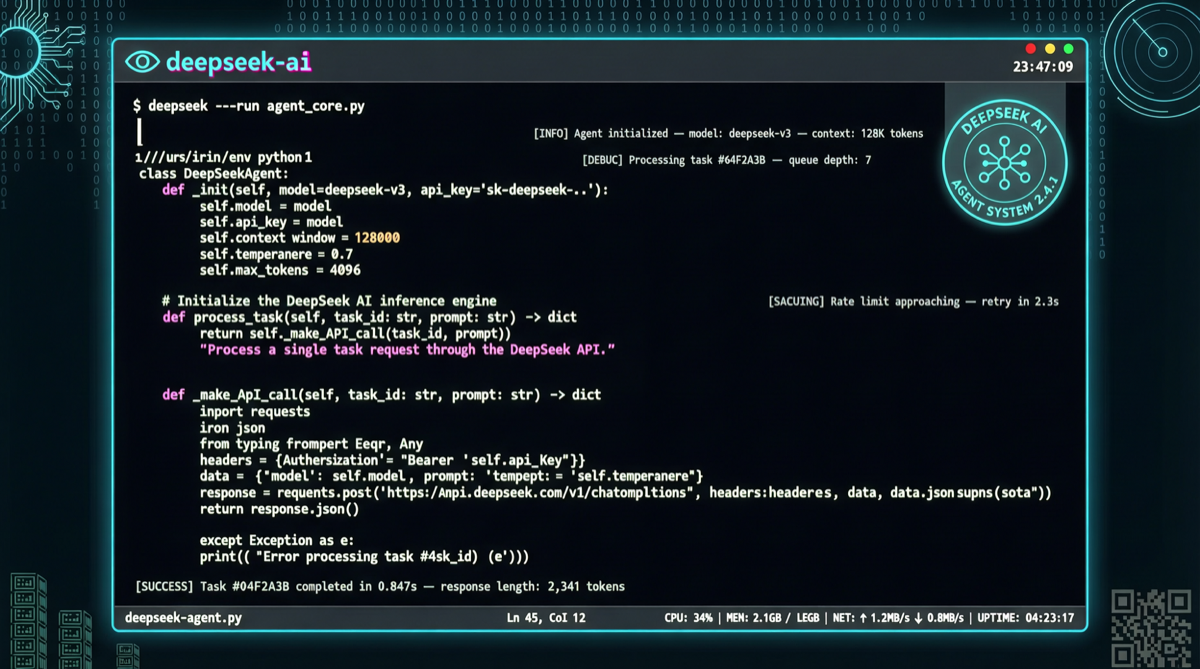Viewport: 1200px width, 669px height.
Task: Click the 'def process_task' definition line
Action: (x=370, y=317)
